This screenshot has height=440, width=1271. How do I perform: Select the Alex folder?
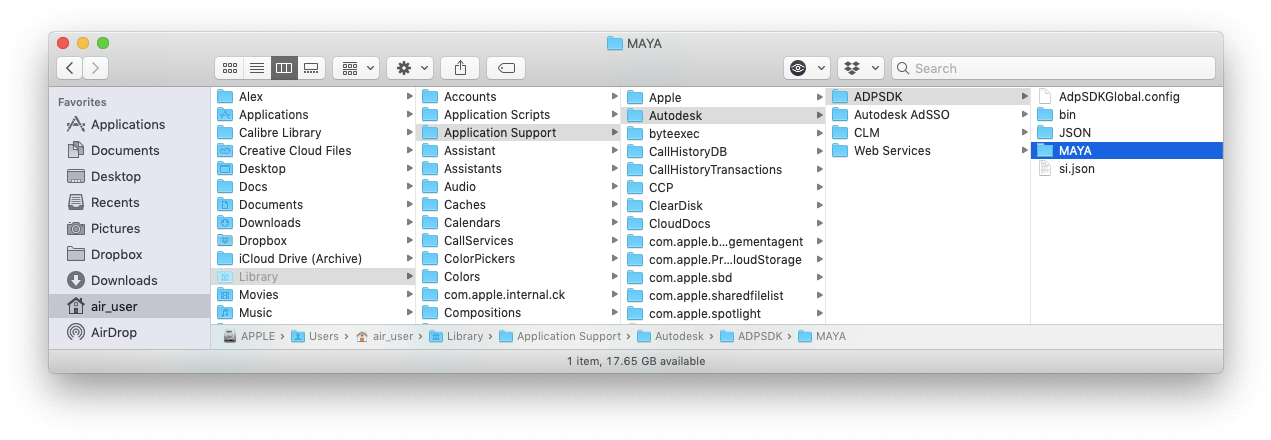(x=313, y=97)
